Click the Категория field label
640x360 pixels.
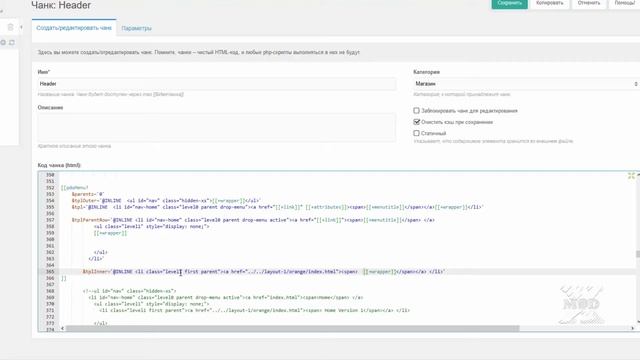[427, 72]
